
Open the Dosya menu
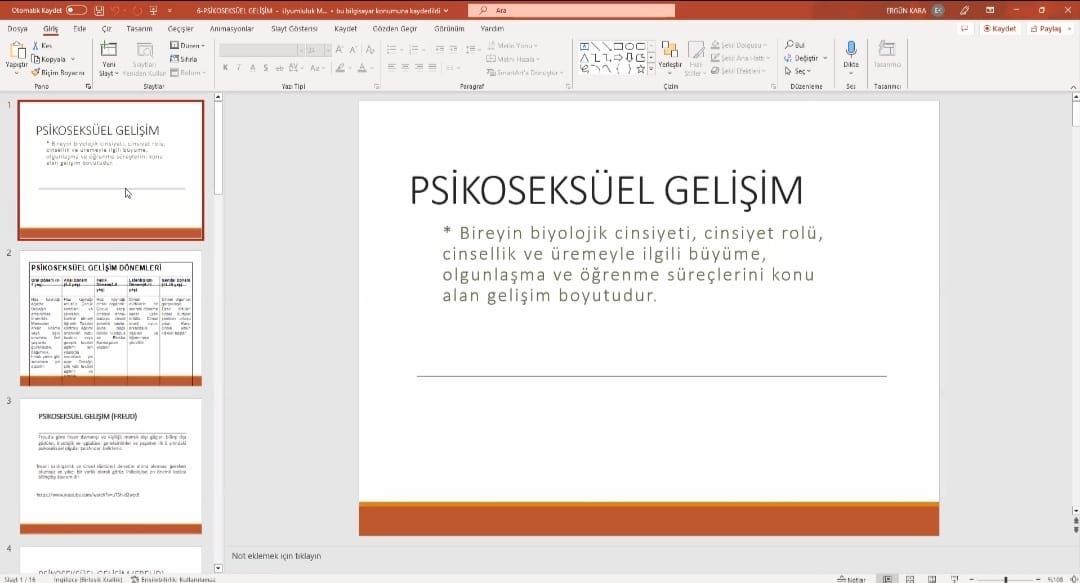click(x=18, y=29)
